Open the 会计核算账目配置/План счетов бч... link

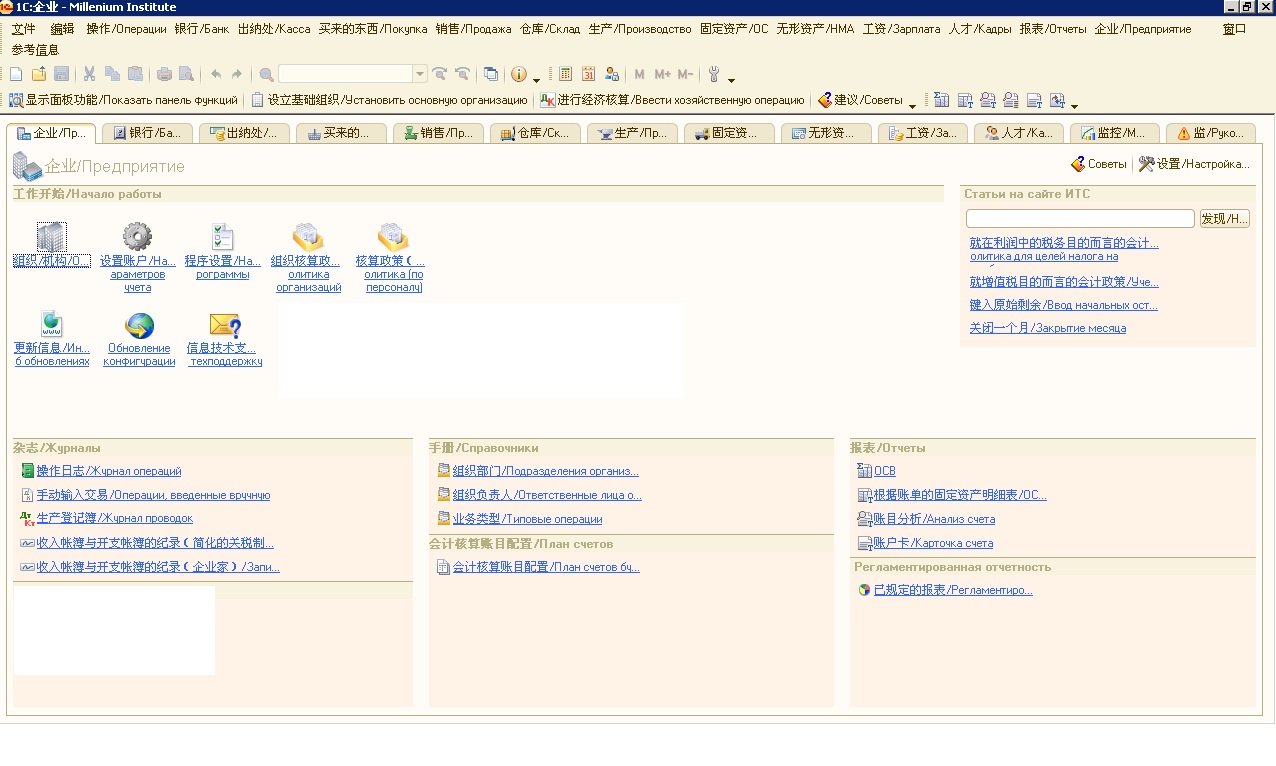[x=546, y=567]
